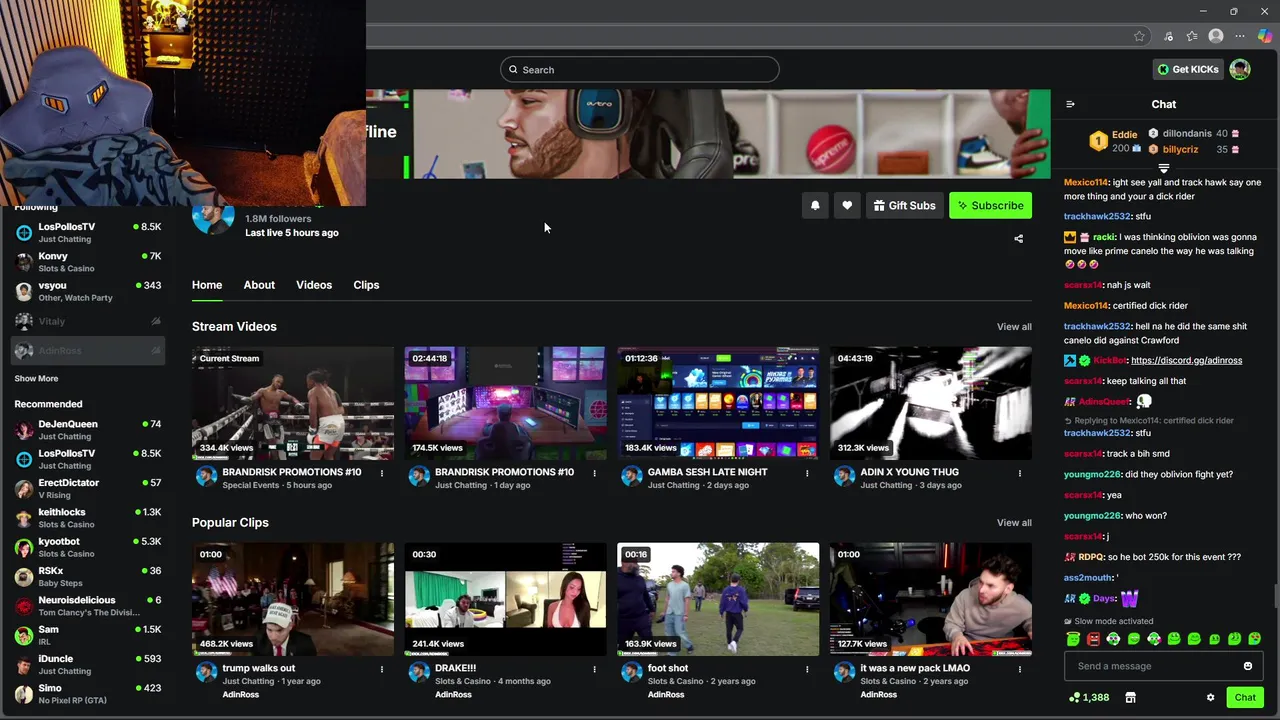Screen dimensions: 1280x720
Task: Click the Gift Subs button
Action: tap(904, 205)
